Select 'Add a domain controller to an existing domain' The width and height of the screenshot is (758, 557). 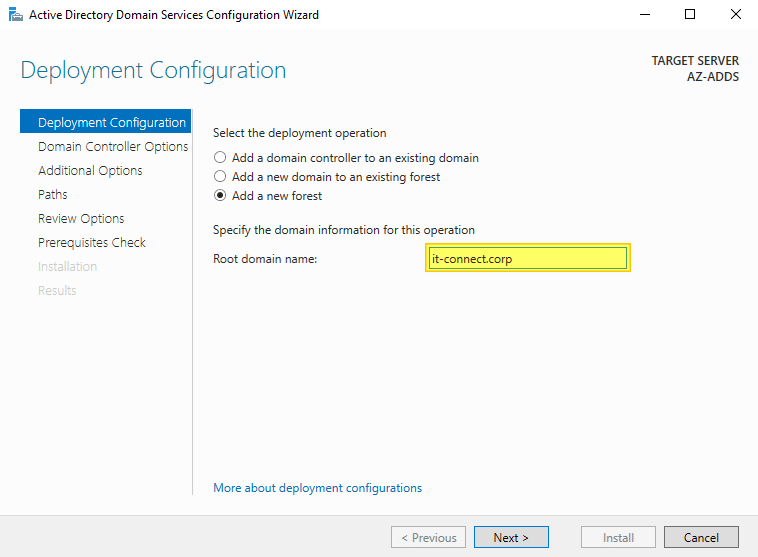pyautogui.click(x=220, y=158)
